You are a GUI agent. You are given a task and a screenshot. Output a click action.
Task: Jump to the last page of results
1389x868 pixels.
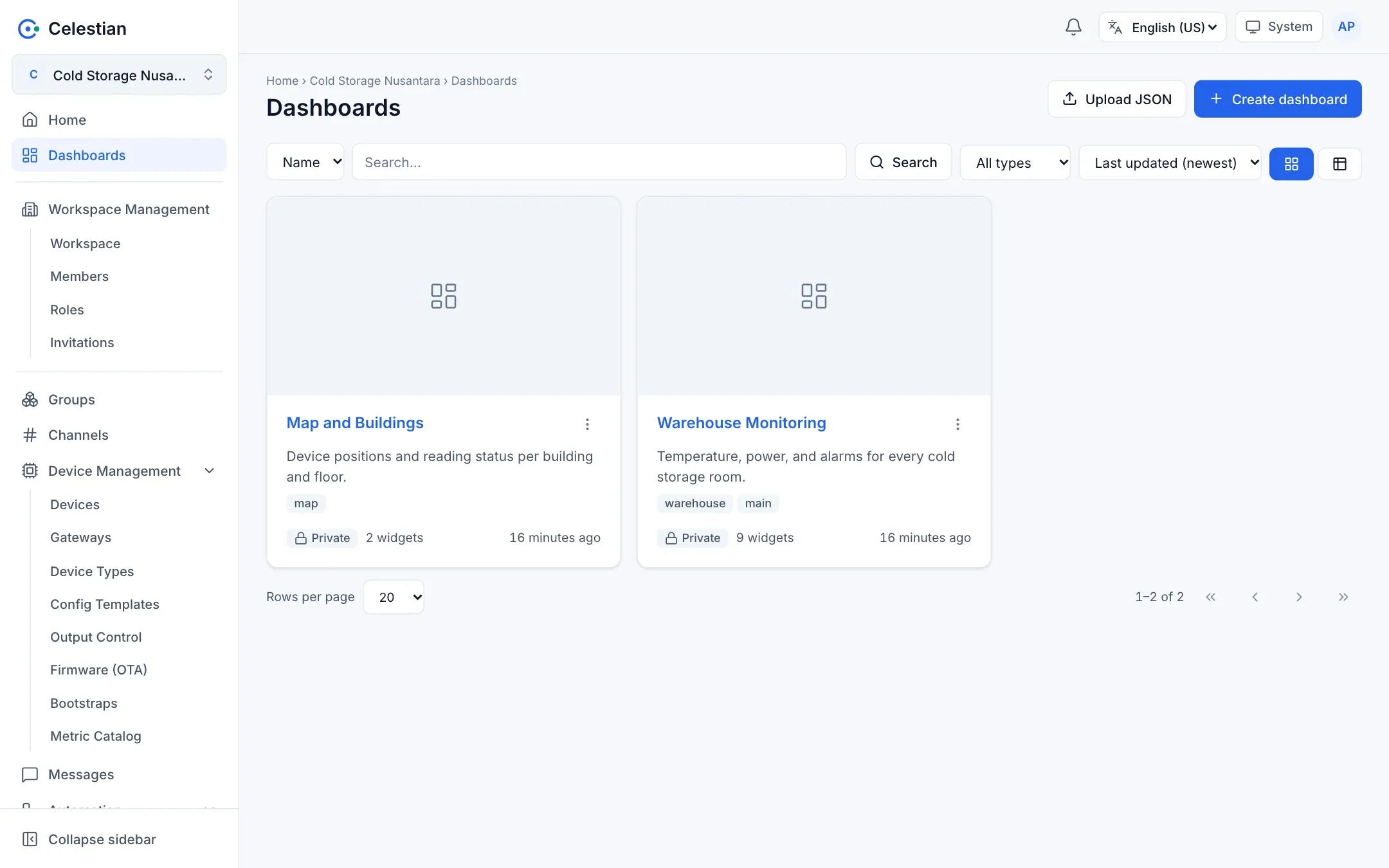[x=1343, y=597]
